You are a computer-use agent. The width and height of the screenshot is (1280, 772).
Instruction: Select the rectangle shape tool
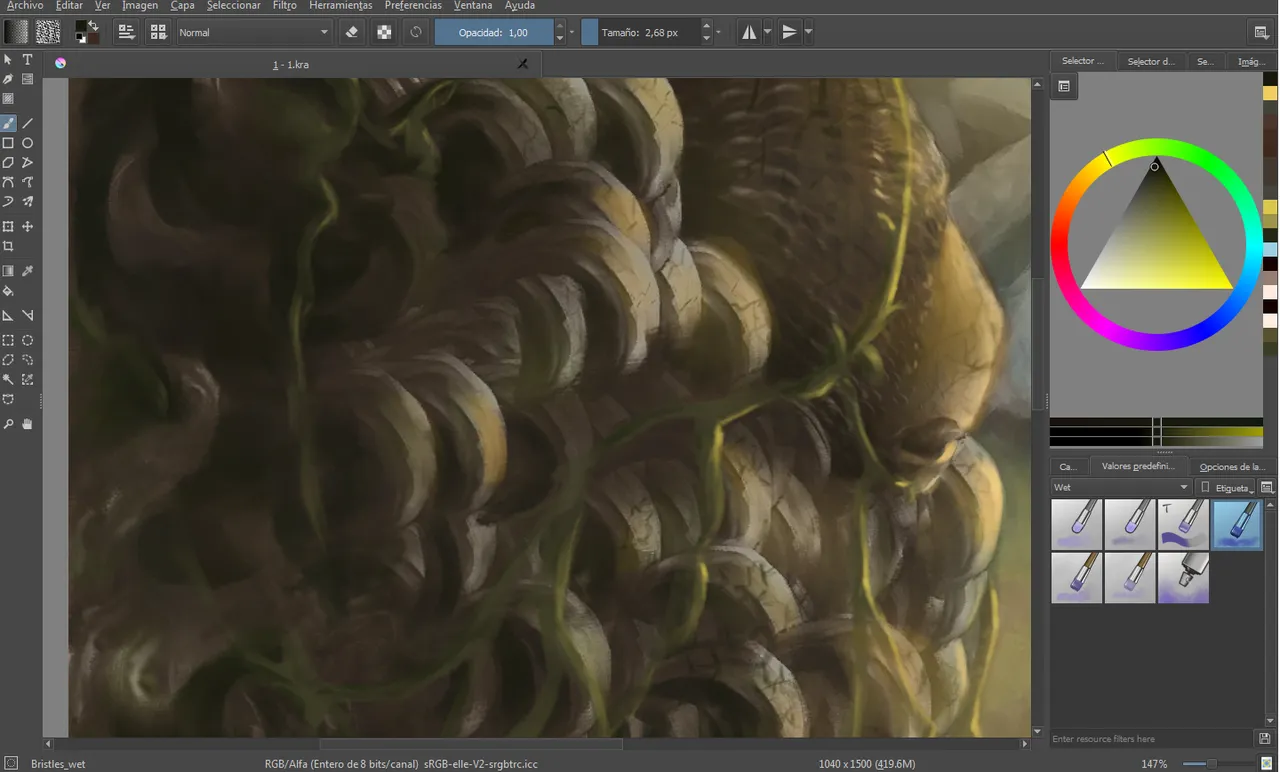click(x=8, y=143)
